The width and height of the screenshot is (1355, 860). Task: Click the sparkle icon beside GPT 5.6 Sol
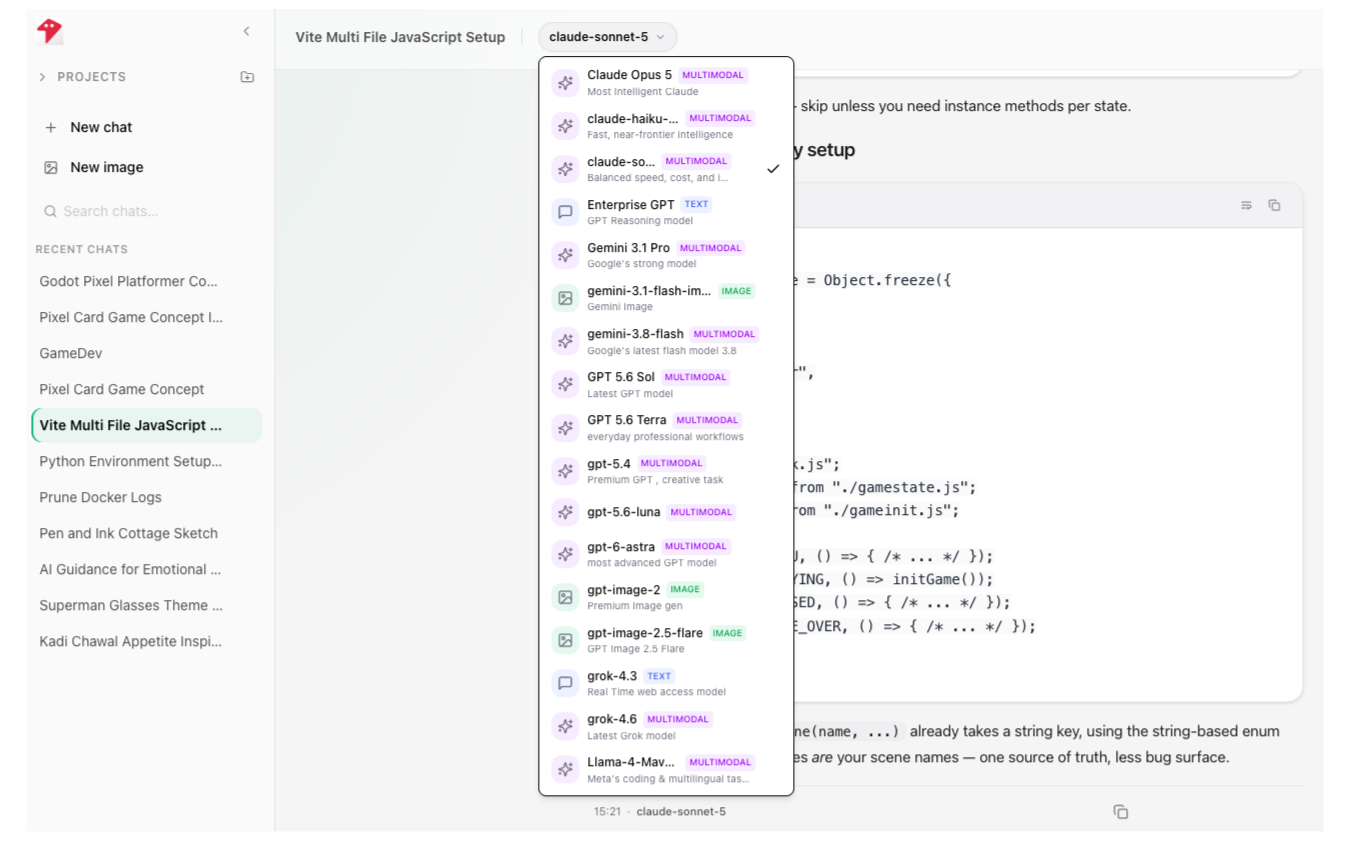[565, 384]
